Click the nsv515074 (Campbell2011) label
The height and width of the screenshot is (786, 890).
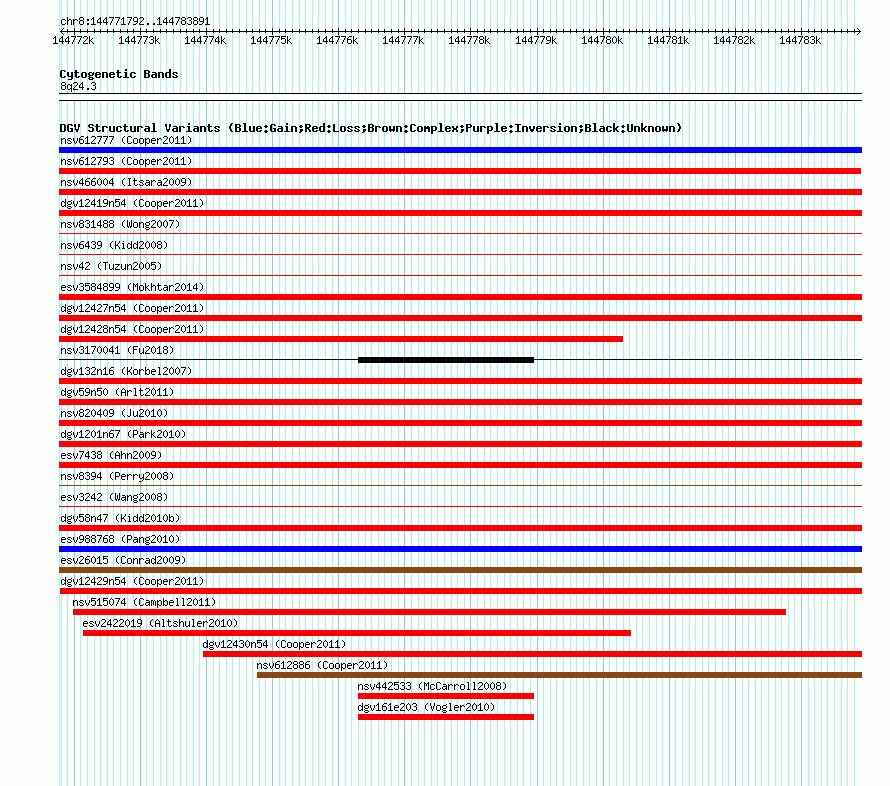click(x=144, y=602)
